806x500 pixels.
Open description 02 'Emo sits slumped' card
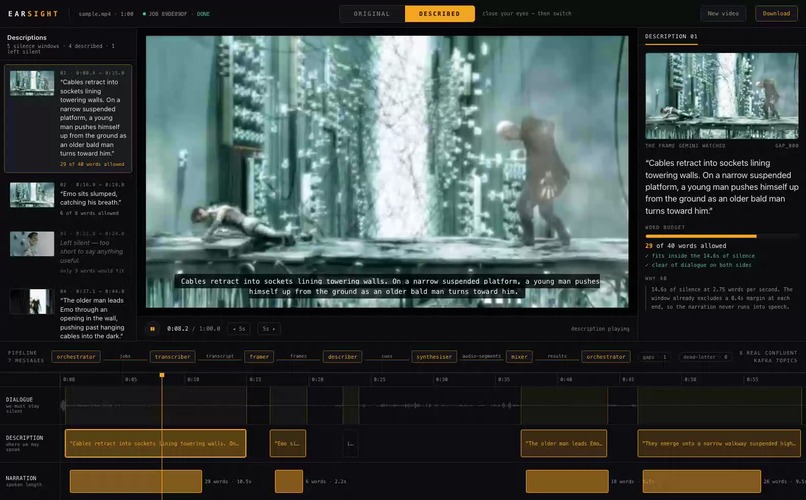68,198
